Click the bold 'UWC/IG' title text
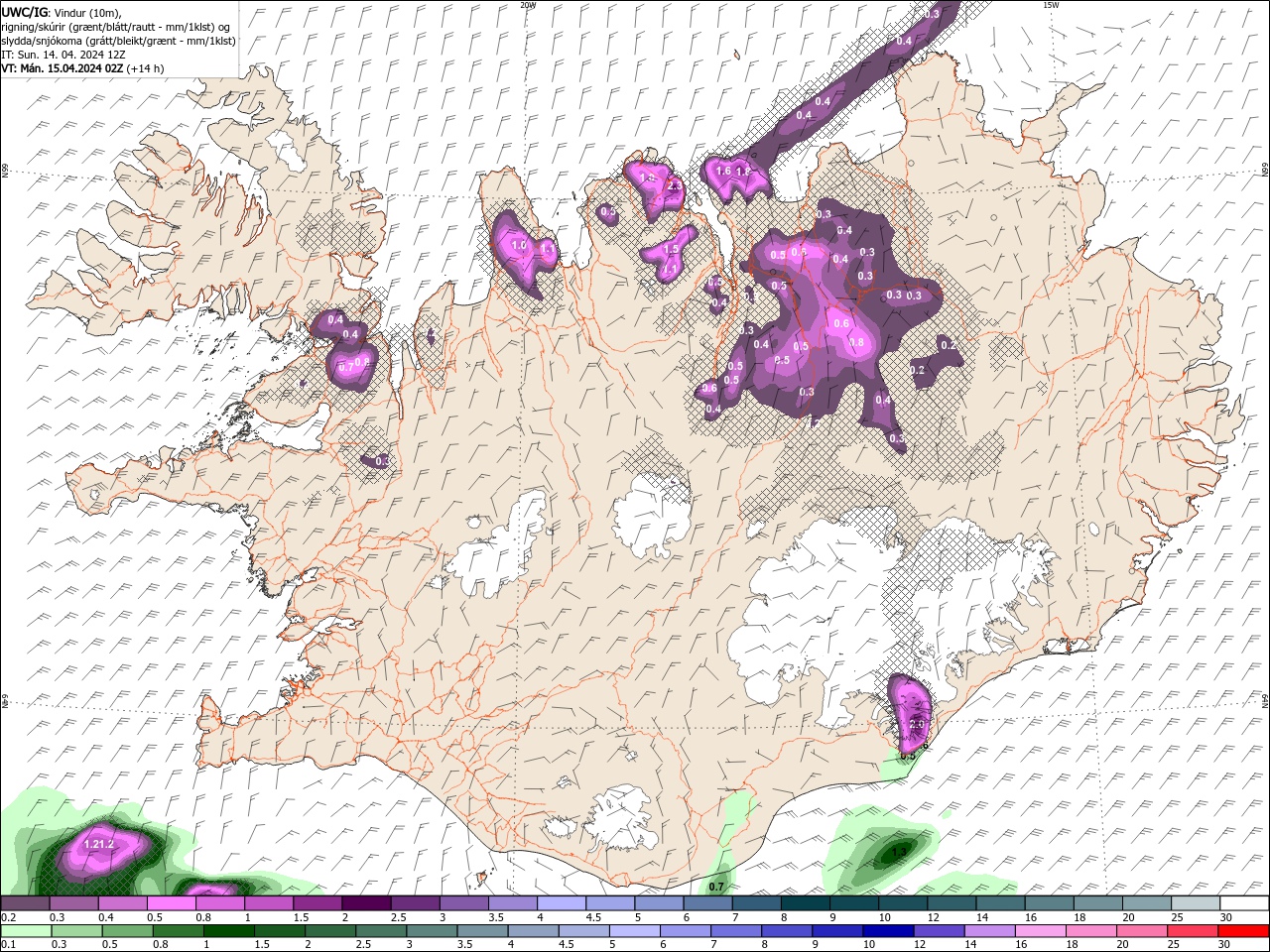Image resolution: width=1270 pixels, height=952 pixels. point(24,12)
